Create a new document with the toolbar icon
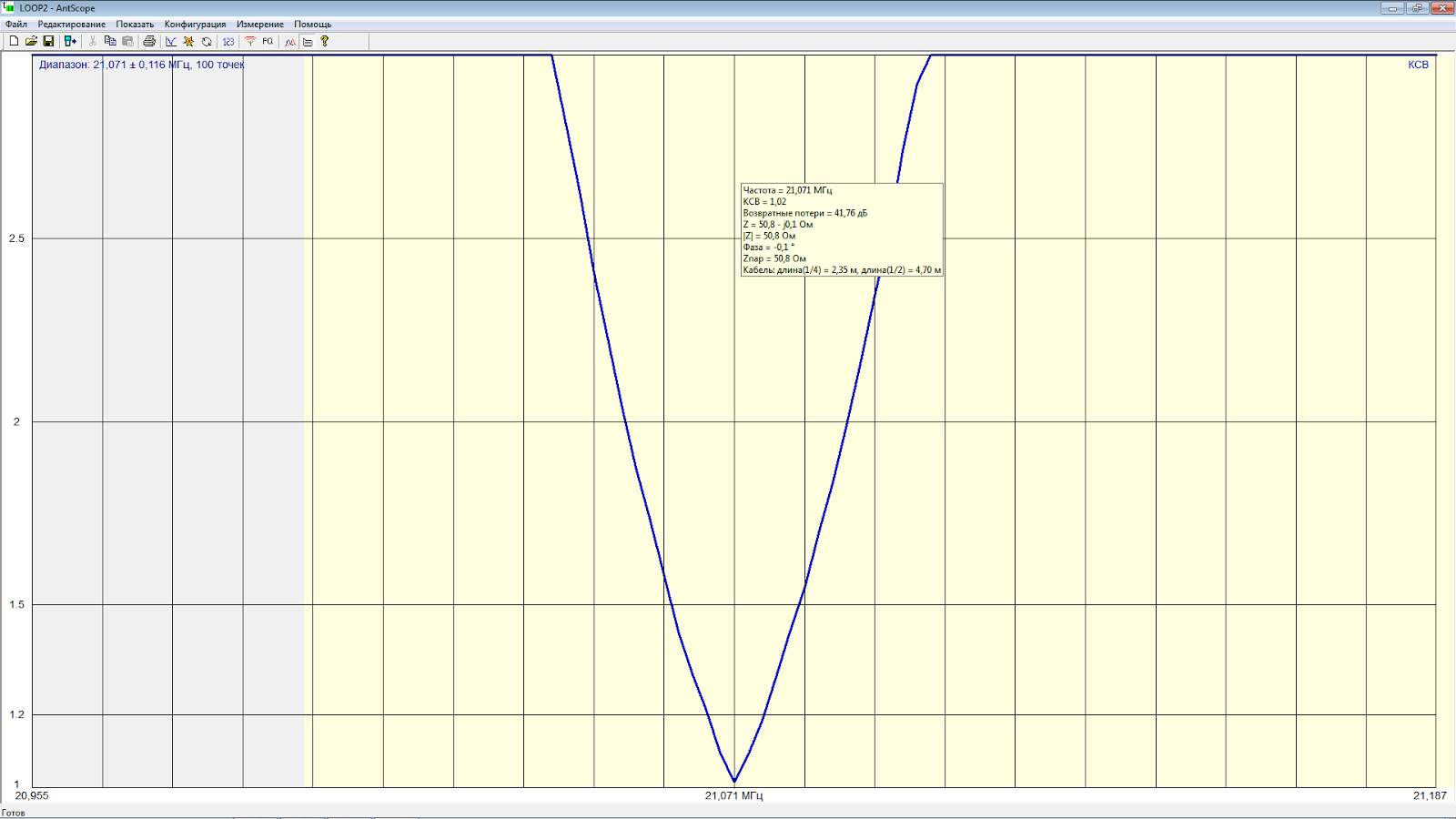The image size is (1456, 819). [x=14, y=41]
